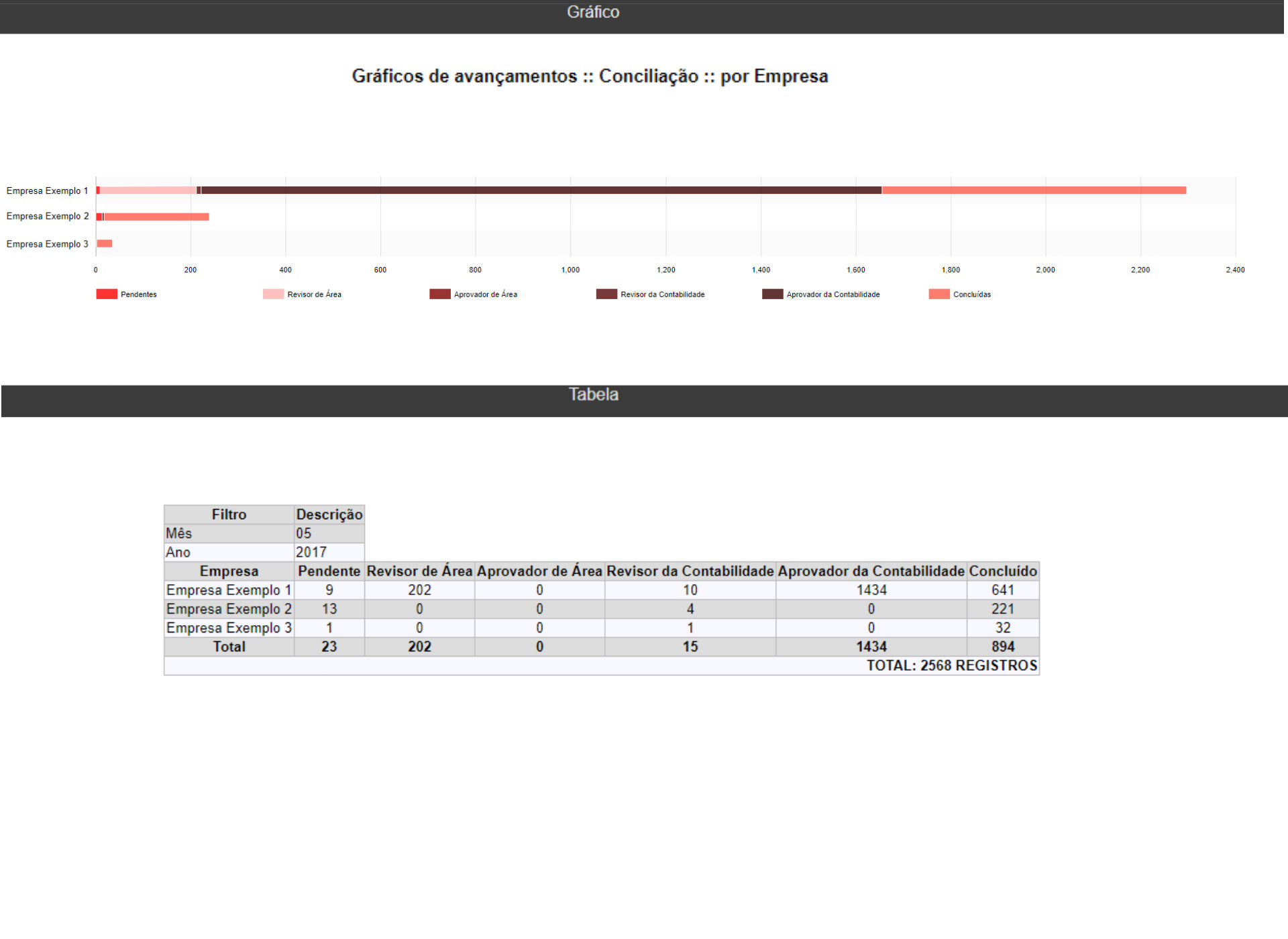1288x939 pixels.
Task: Click the Concluídas segment of Empresa Exemplo 1 bar
Action: click(1034, 190)
